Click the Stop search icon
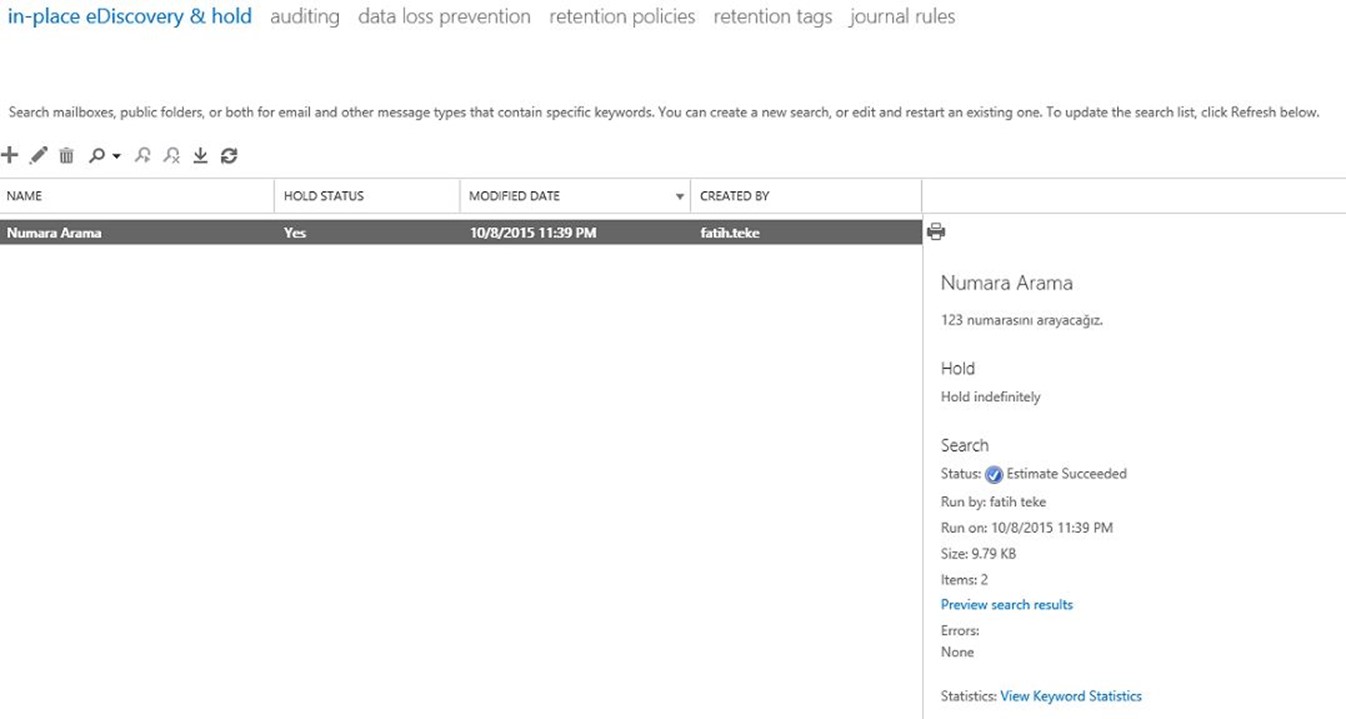The height and width of the screenshot is (719, 1346). click(x=172, y=155)
